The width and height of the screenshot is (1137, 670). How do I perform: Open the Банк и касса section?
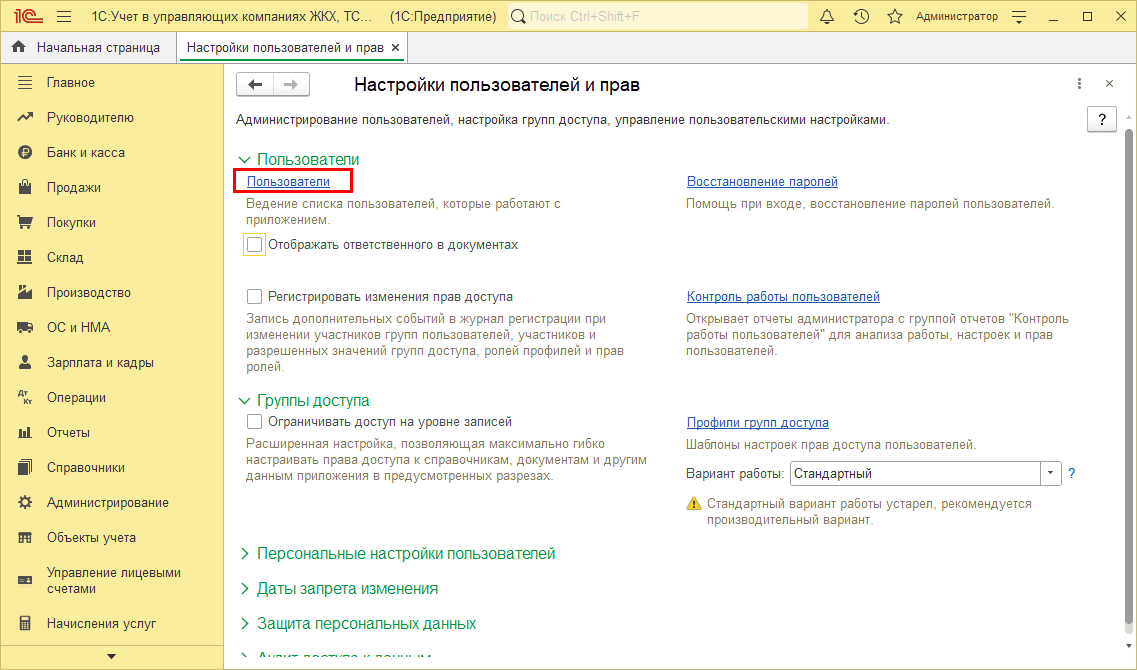coord(85,153)
